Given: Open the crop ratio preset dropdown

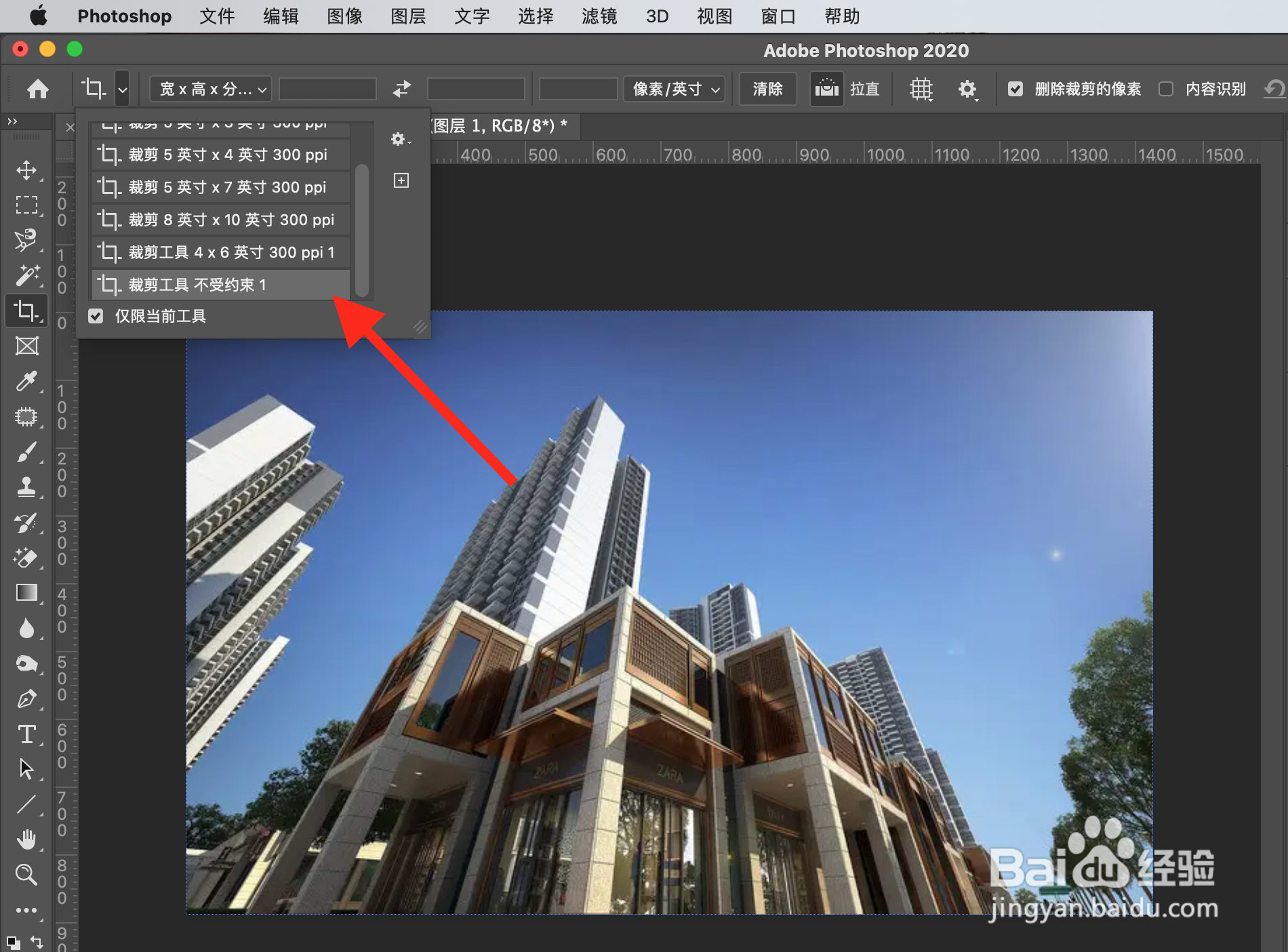Looking at the screenshot, I should pyautogui.click(x=211, y=89).
